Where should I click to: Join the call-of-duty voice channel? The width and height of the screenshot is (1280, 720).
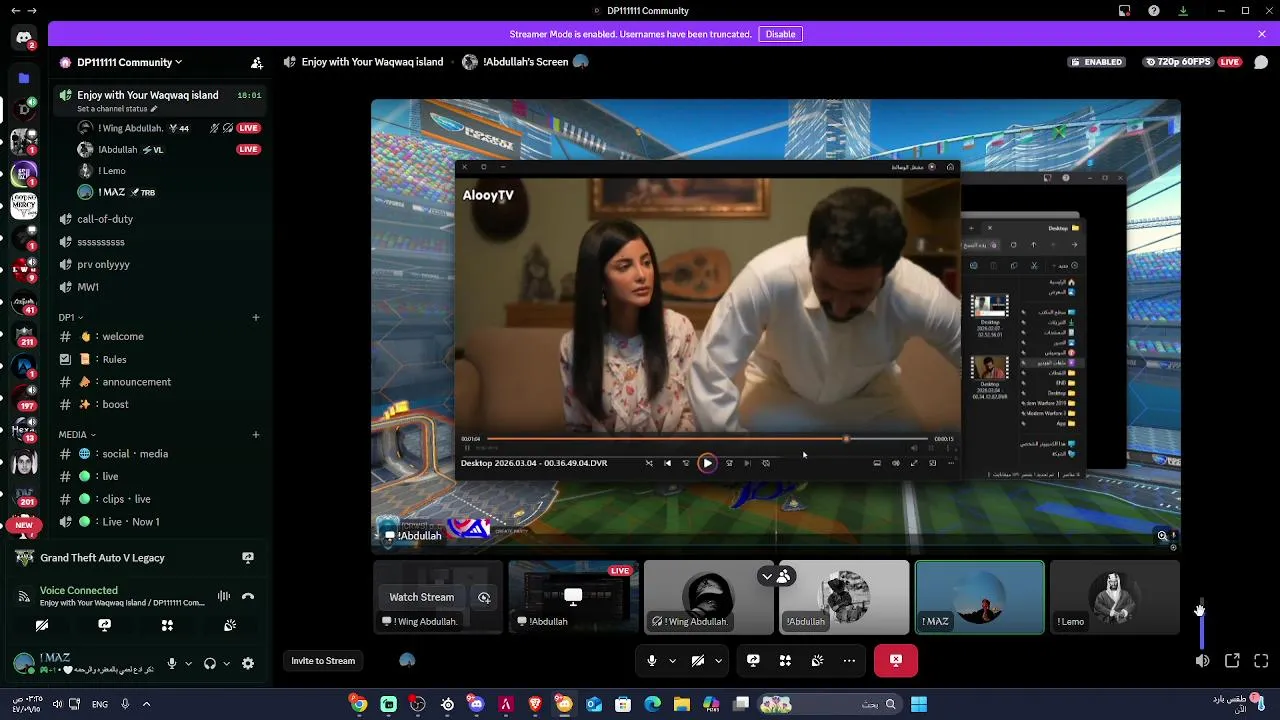[x=160, y=219]
